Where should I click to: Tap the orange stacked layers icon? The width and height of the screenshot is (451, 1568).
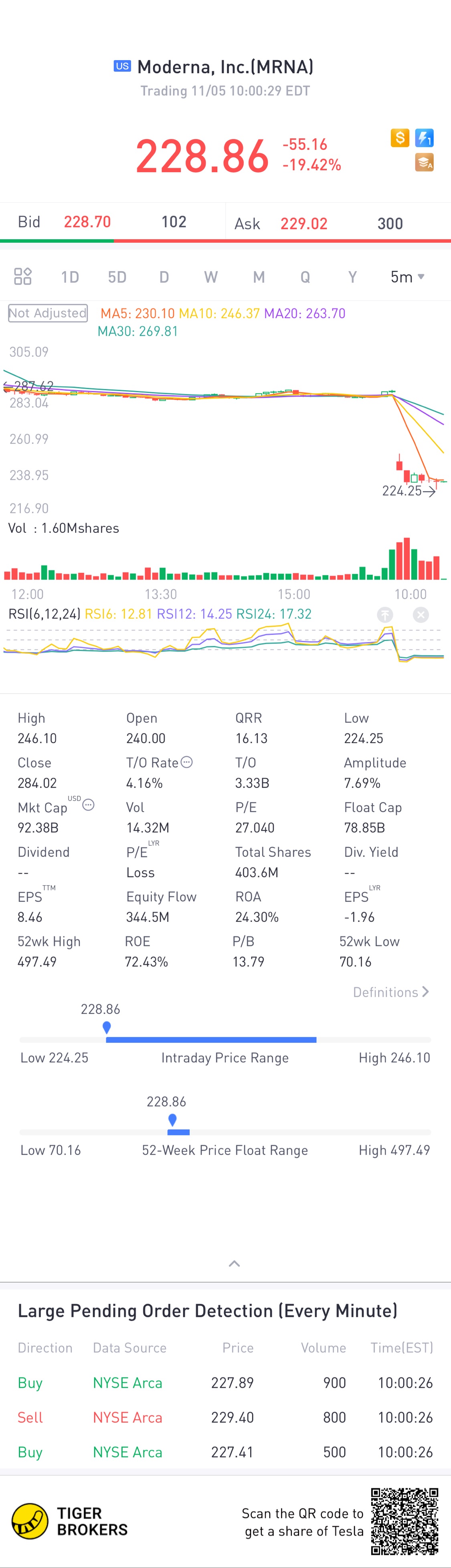[x=424, y=162]
